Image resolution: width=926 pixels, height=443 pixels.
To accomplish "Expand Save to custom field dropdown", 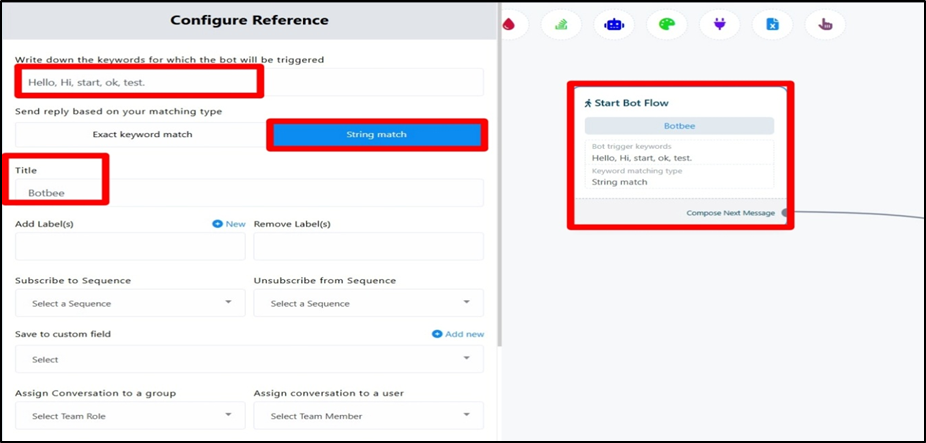I will (249, 359).
